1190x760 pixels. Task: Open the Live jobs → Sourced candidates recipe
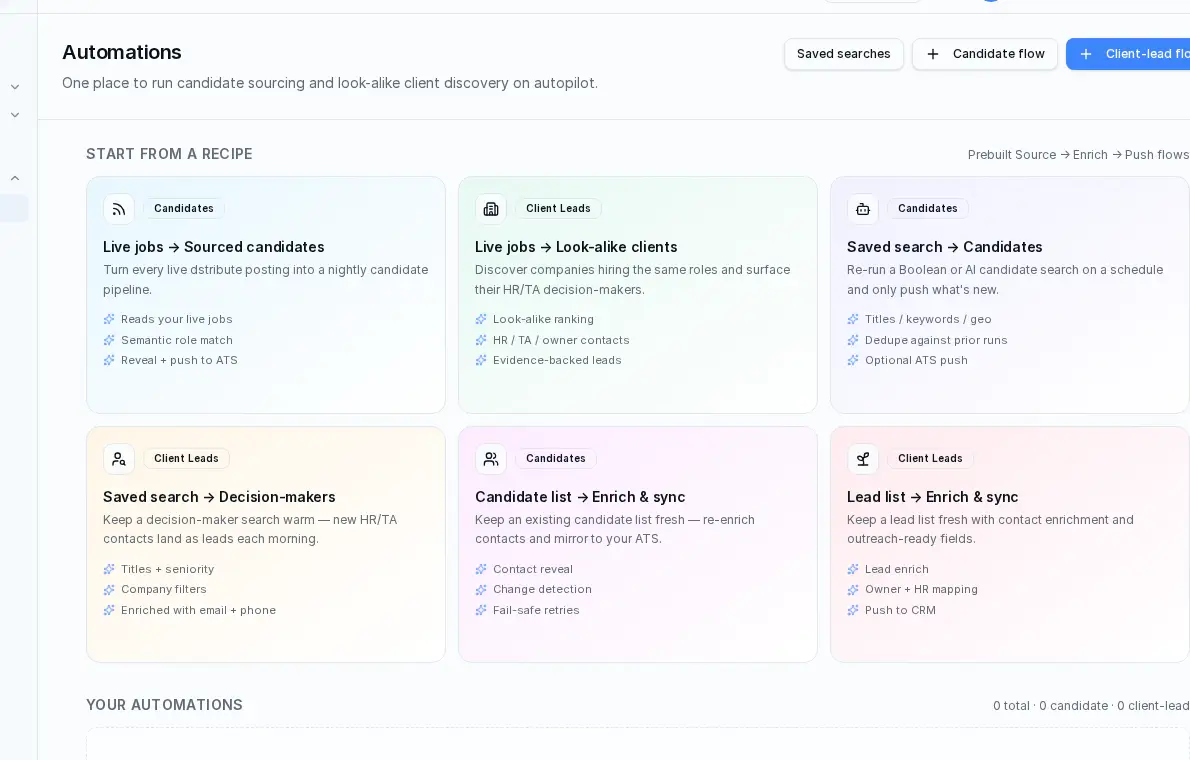266,295
